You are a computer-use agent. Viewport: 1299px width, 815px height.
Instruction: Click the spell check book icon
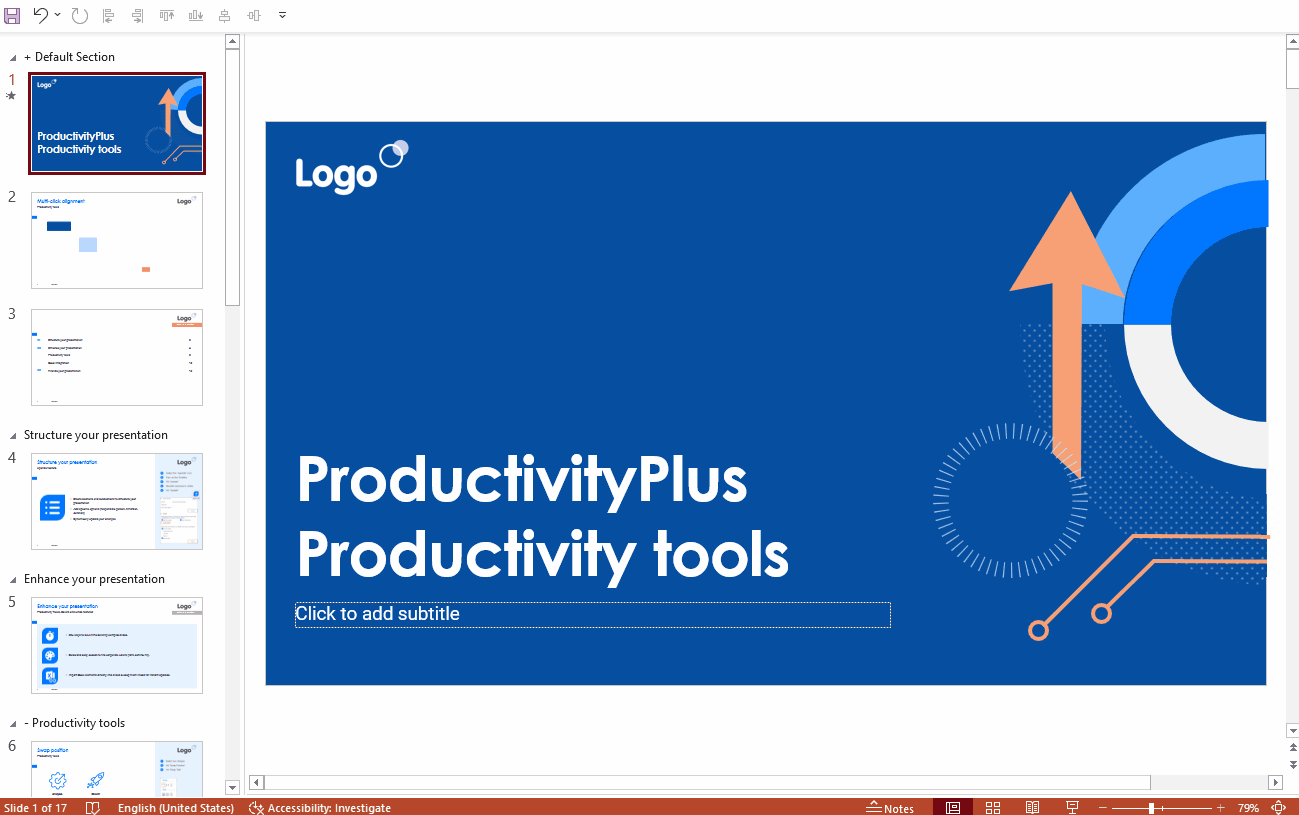point(92,807)
